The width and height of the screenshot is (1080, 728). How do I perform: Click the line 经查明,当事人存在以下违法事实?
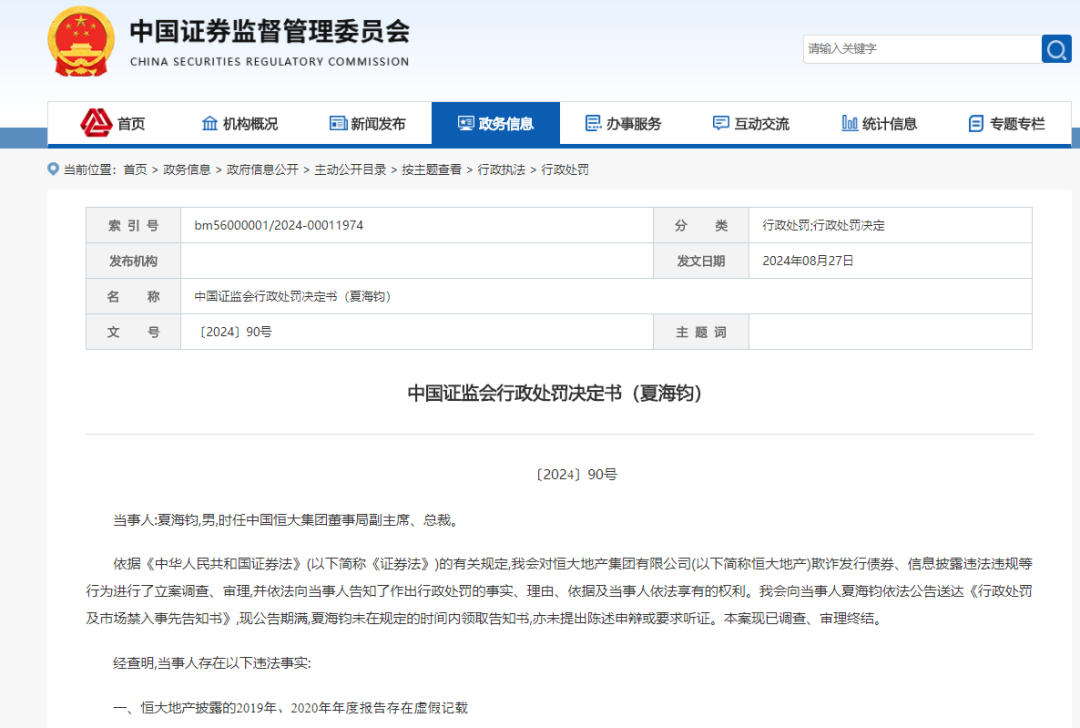[x=212, y=663]
